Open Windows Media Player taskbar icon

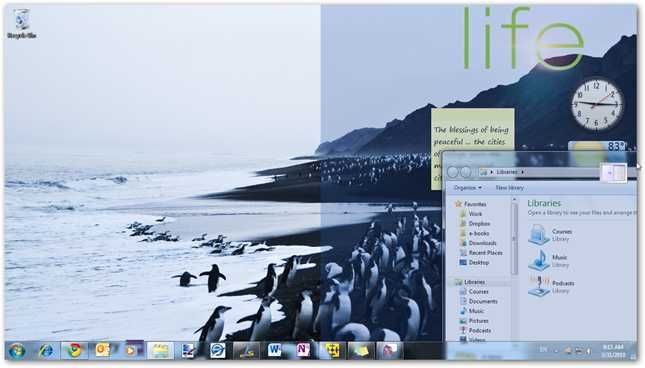[131, 350]
